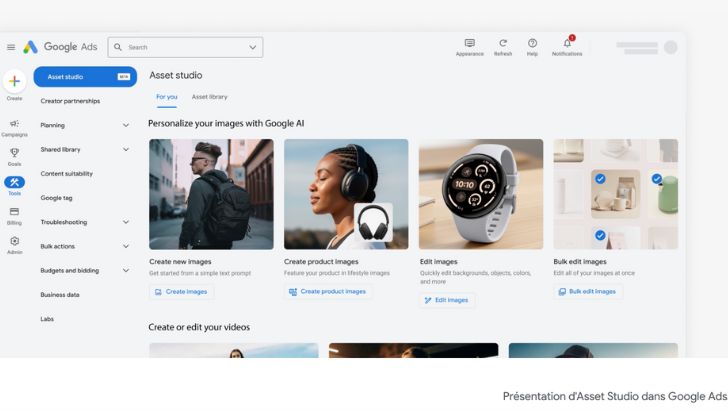The image size is (728, 410).
Task: Toggle first checkmark in Bulk edit thumbnail
Action: point(600,179)
